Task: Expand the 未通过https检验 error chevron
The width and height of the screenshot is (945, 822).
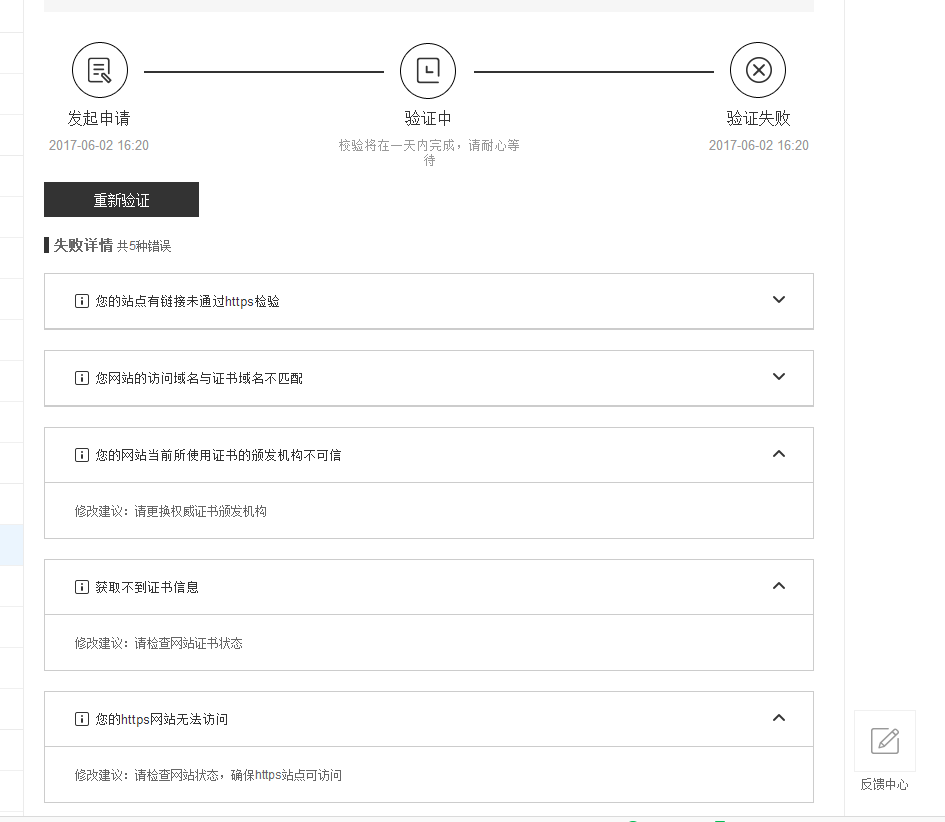Action: 779,300
